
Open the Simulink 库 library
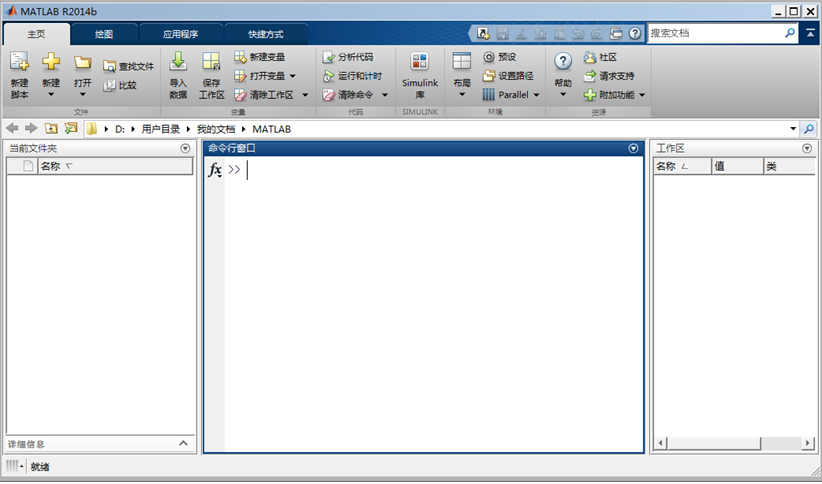pos(420,74)
